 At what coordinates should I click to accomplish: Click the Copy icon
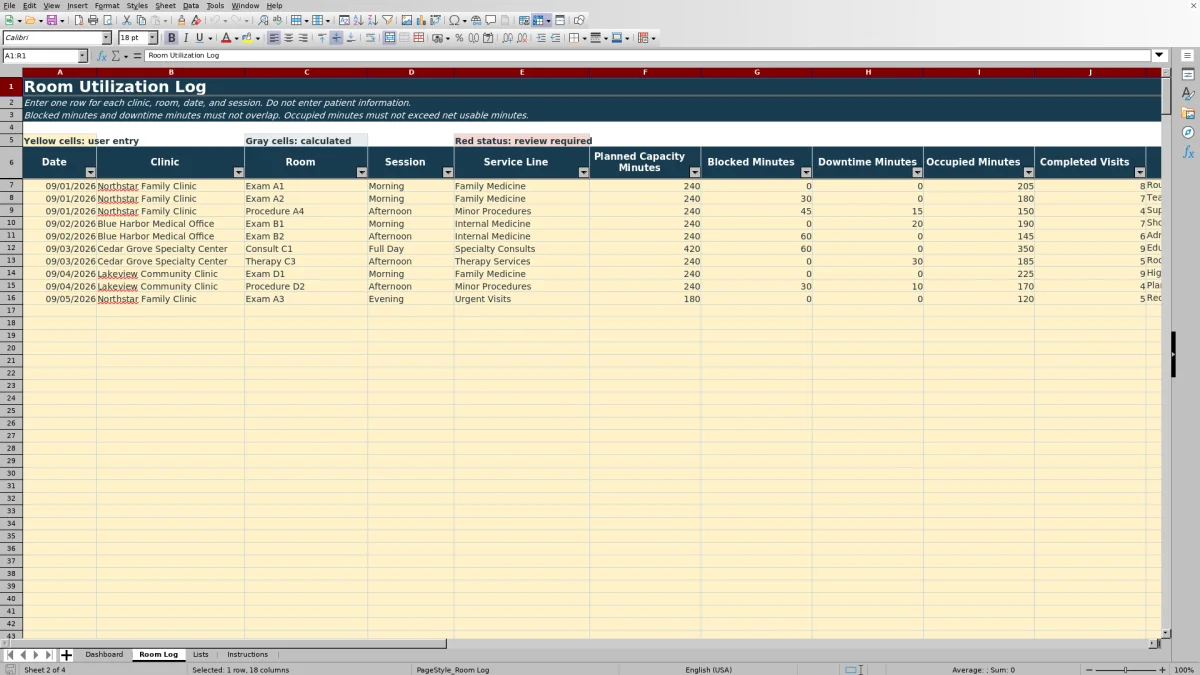pyautogui.click(x=141, y=20)
